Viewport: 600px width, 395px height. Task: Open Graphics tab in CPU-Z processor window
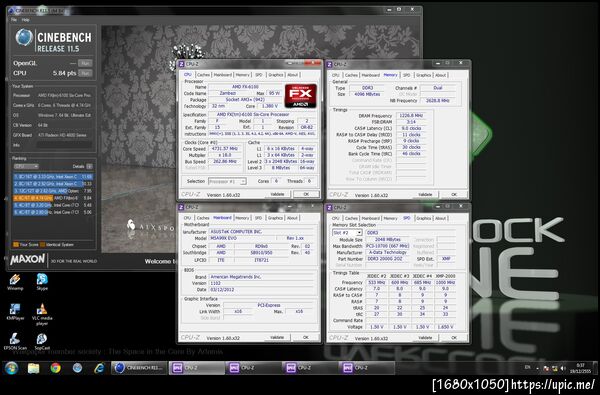pos(276,75)
